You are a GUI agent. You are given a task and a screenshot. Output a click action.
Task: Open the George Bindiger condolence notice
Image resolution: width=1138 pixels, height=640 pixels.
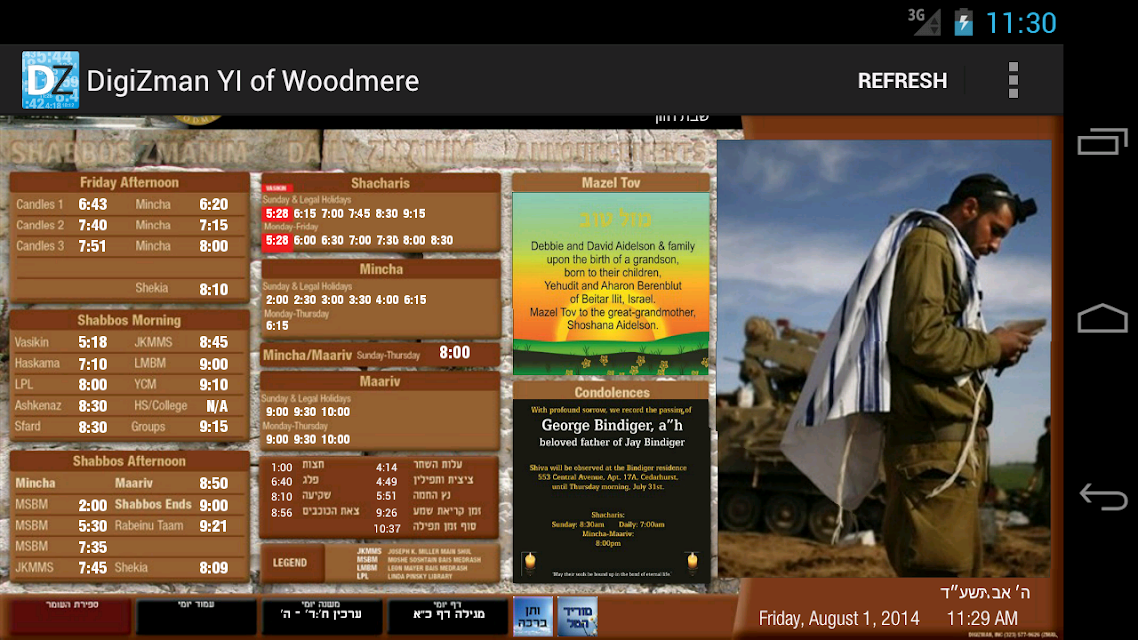[x=611, y=491]
